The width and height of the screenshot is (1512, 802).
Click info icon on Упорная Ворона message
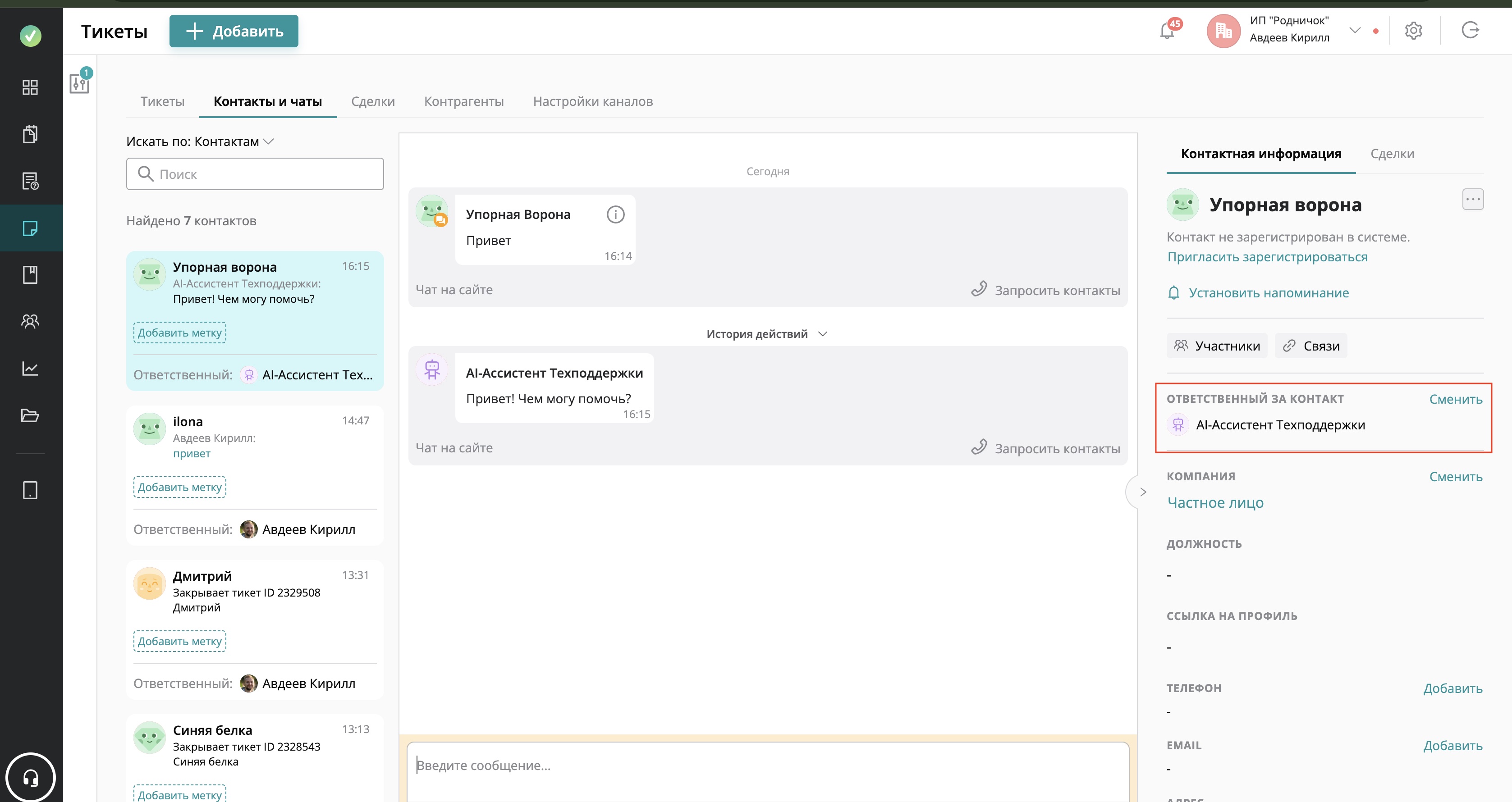point(615,215)
